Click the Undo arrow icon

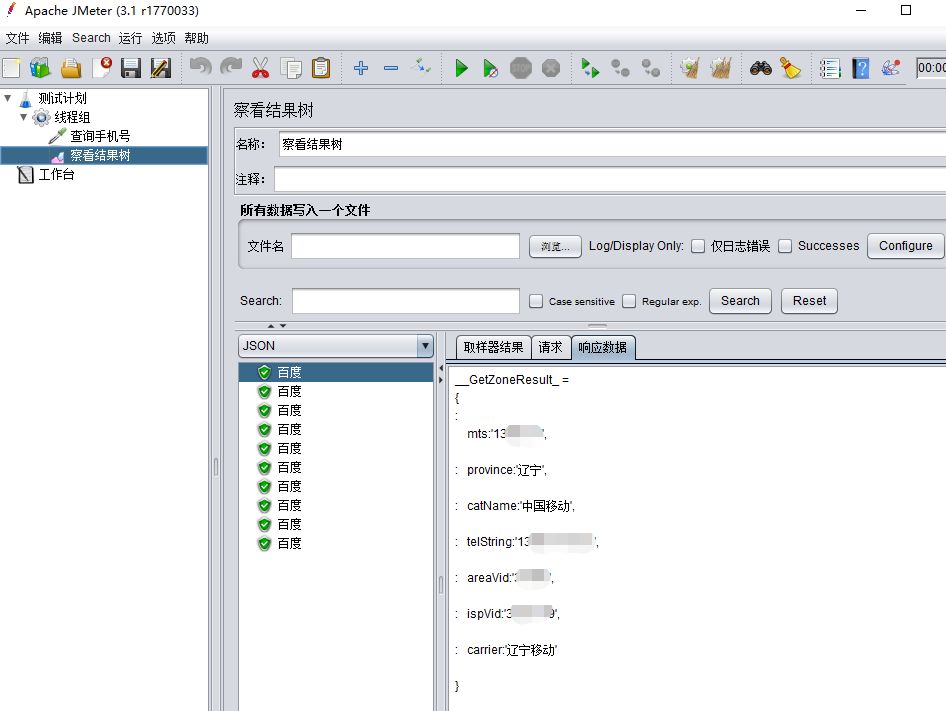pyautogui.click(x=200, y=67)
